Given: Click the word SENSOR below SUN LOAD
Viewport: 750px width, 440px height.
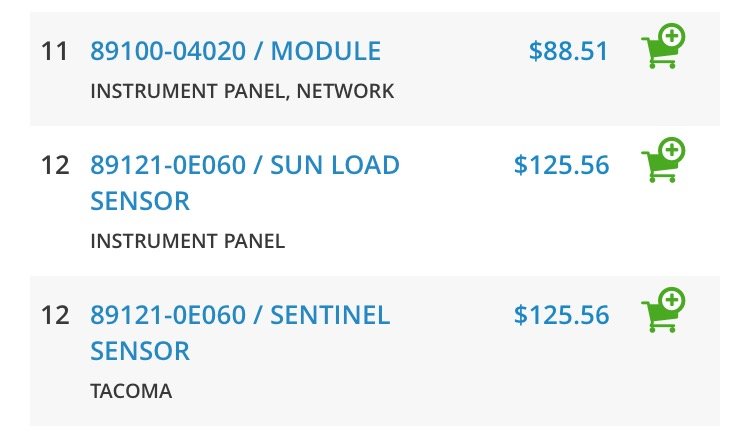Looking at the screenshot, I should coord(140,201).
